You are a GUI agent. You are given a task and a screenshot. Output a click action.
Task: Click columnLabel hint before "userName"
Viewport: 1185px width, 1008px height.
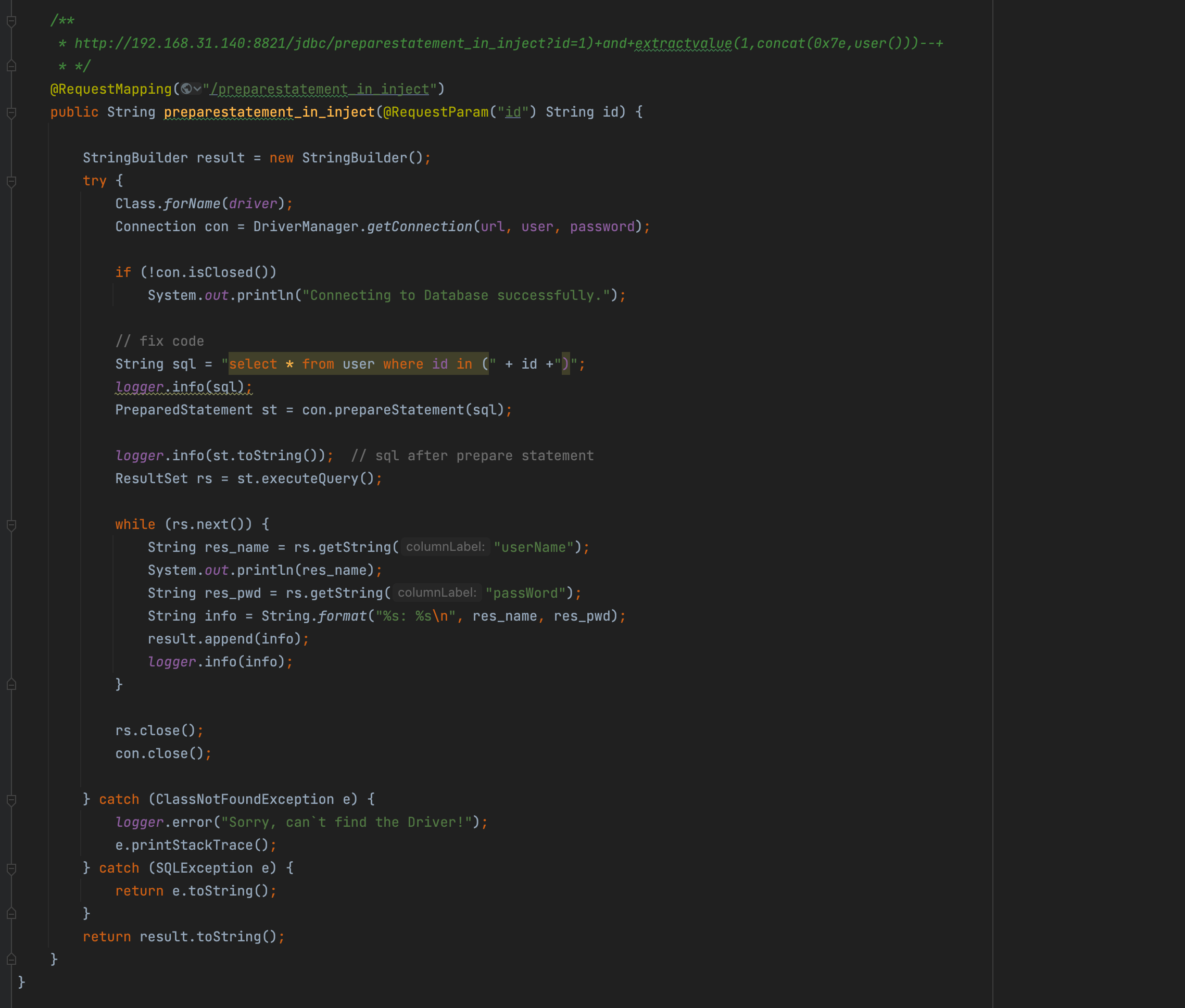(445, 547)
